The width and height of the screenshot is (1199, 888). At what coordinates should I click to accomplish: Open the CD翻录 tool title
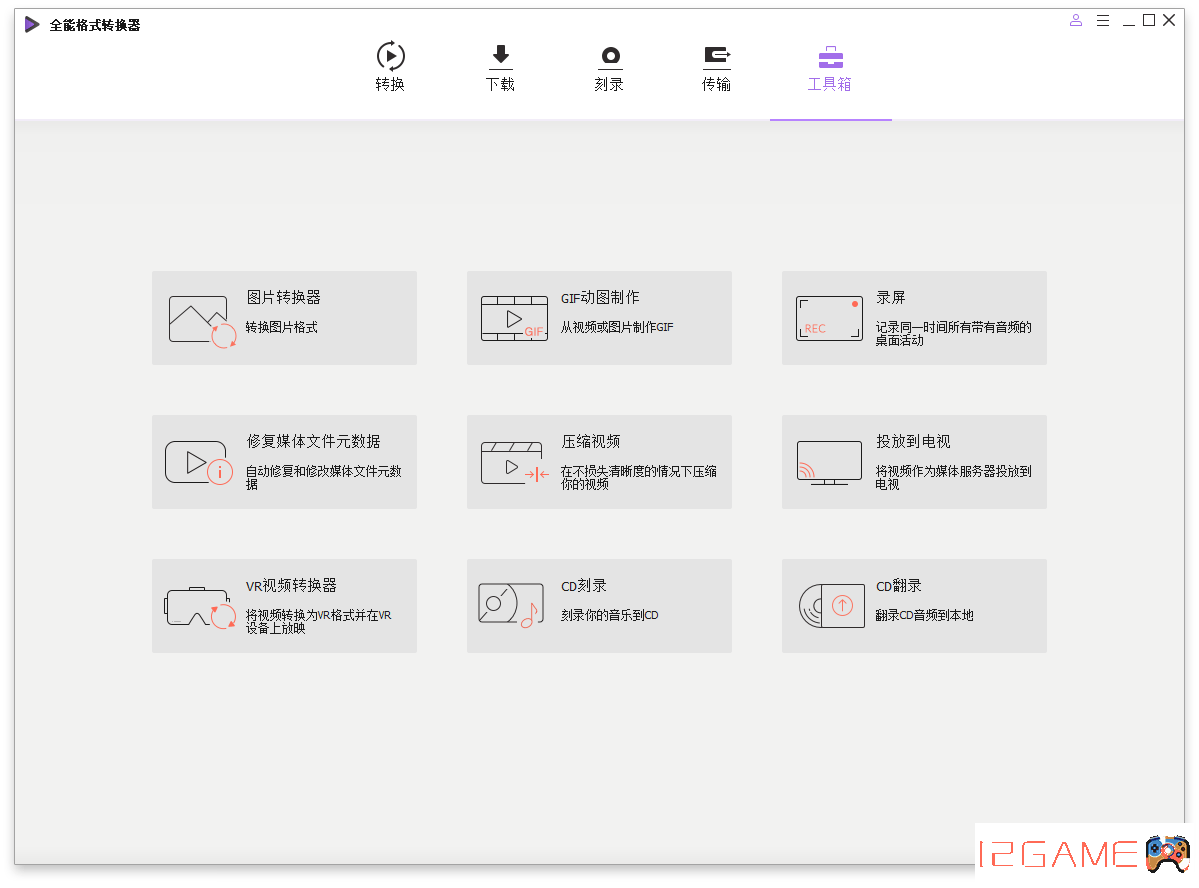click(898, 586)
